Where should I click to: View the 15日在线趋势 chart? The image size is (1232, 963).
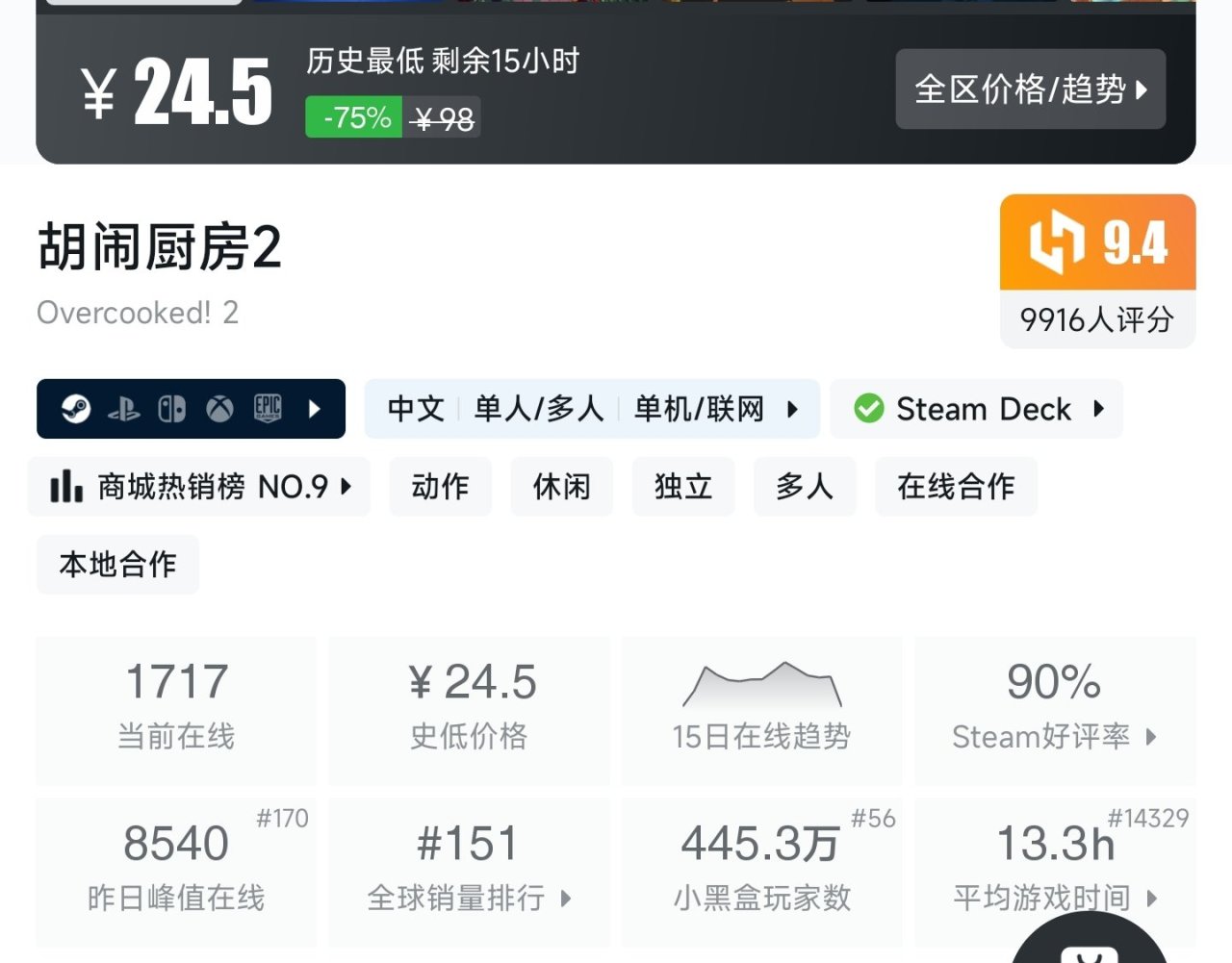(761, 710)
